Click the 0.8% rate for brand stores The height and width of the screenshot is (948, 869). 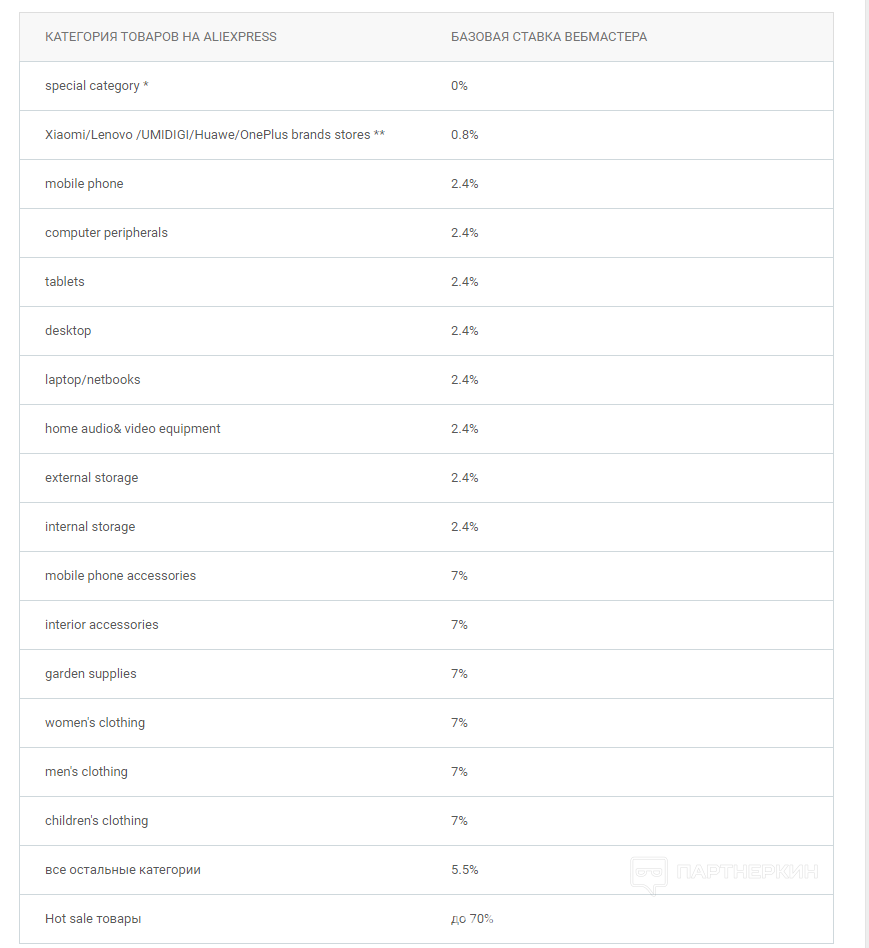pos(465,135)
